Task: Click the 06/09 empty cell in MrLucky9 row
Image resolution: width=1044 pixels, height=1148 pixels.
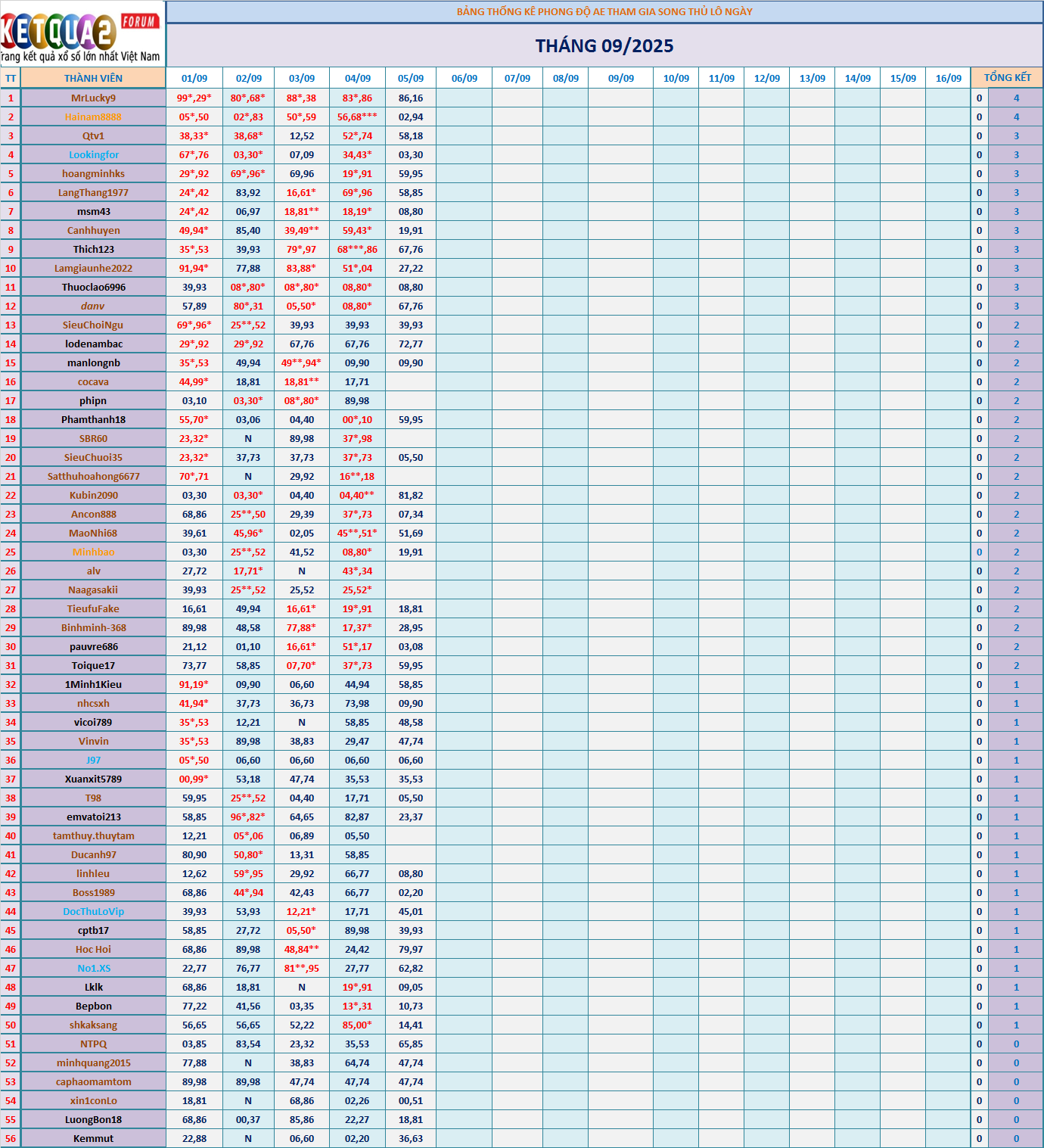Action: [x=464, y=98]
